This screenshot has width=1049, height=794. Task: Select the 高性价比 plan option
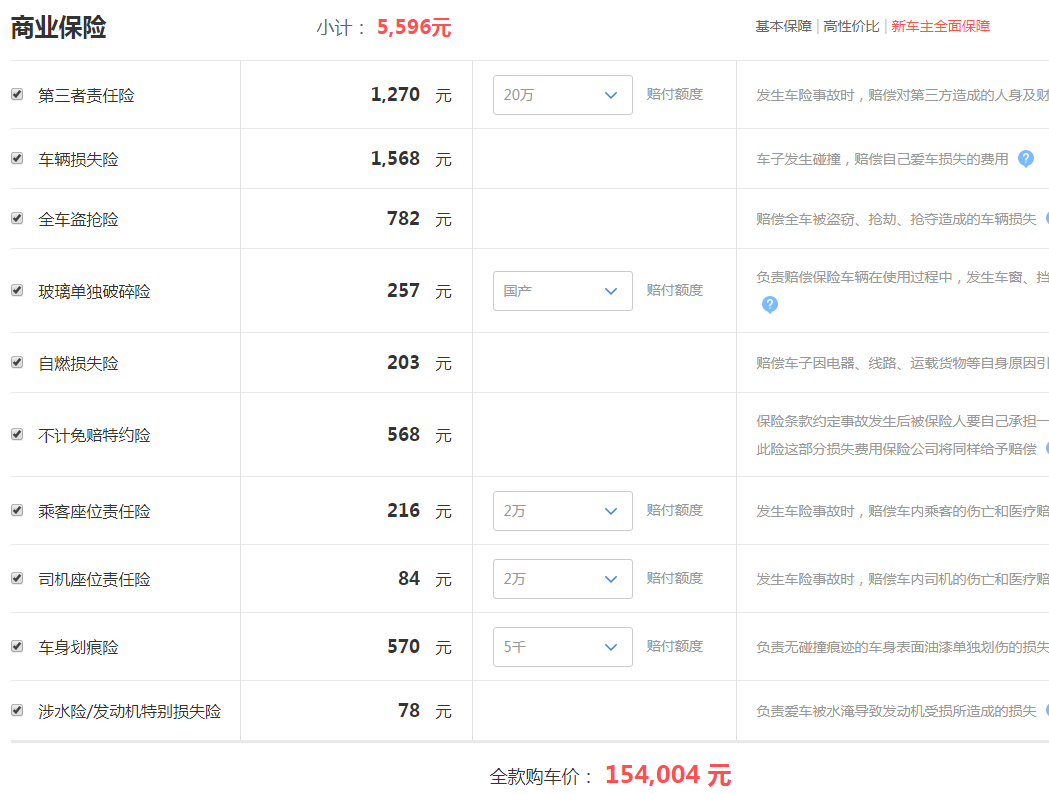[x=851, y=26]
